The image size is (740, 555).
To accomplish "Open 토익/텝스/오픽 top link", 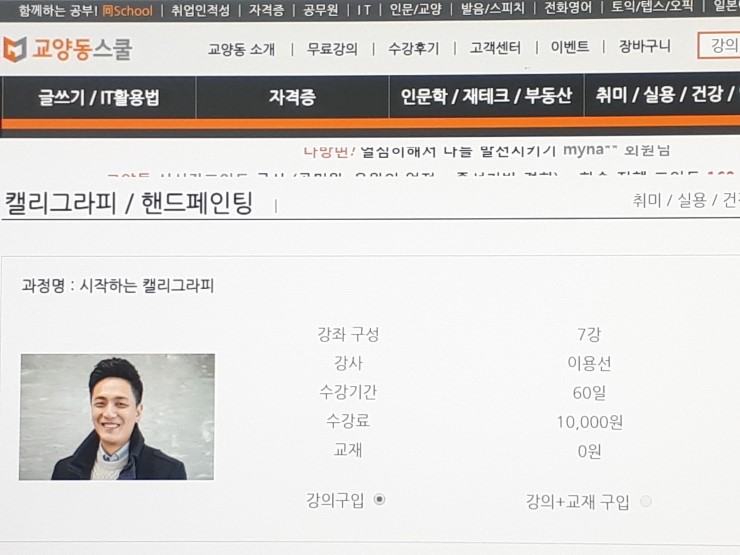I will [x=652, y=7].
